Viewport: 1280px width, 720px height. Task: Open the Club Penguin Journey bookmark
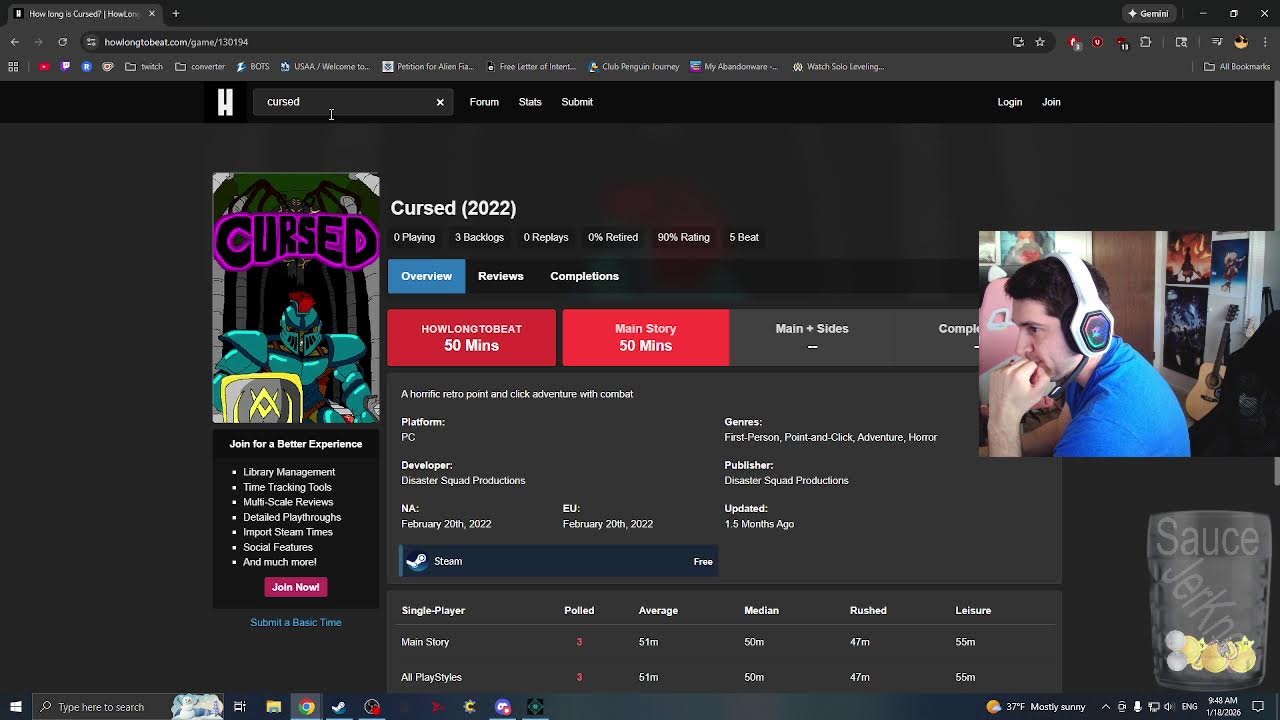point(634,67)
